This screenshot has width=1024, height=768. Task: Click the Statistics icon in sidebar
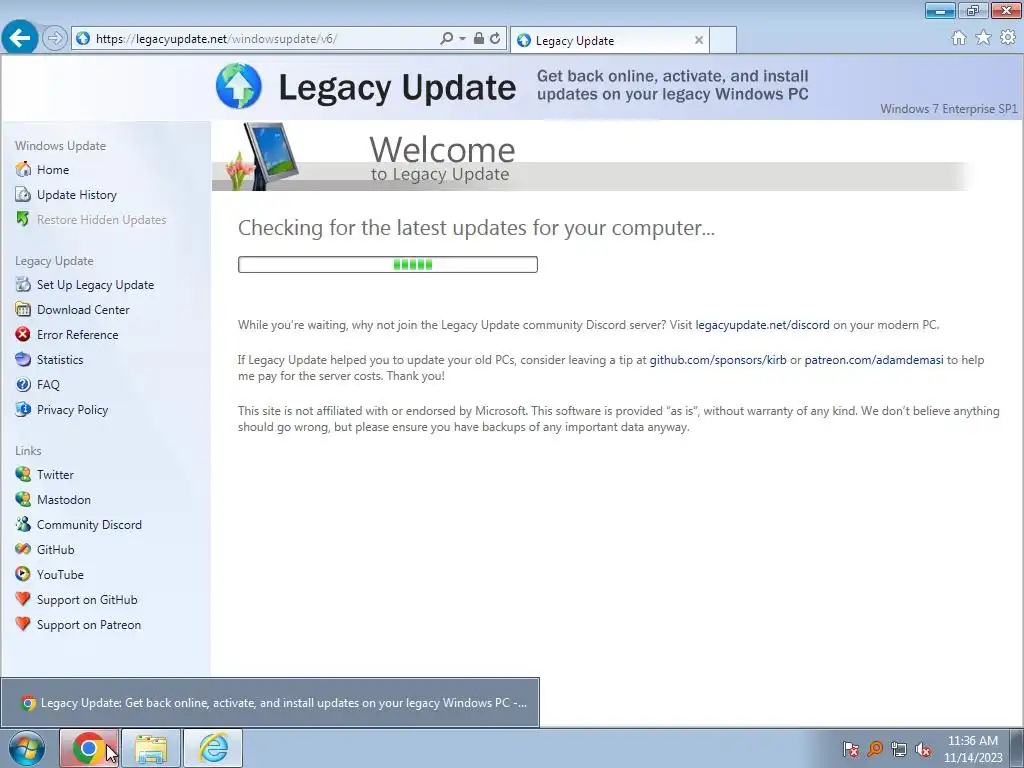coord(23,359)
